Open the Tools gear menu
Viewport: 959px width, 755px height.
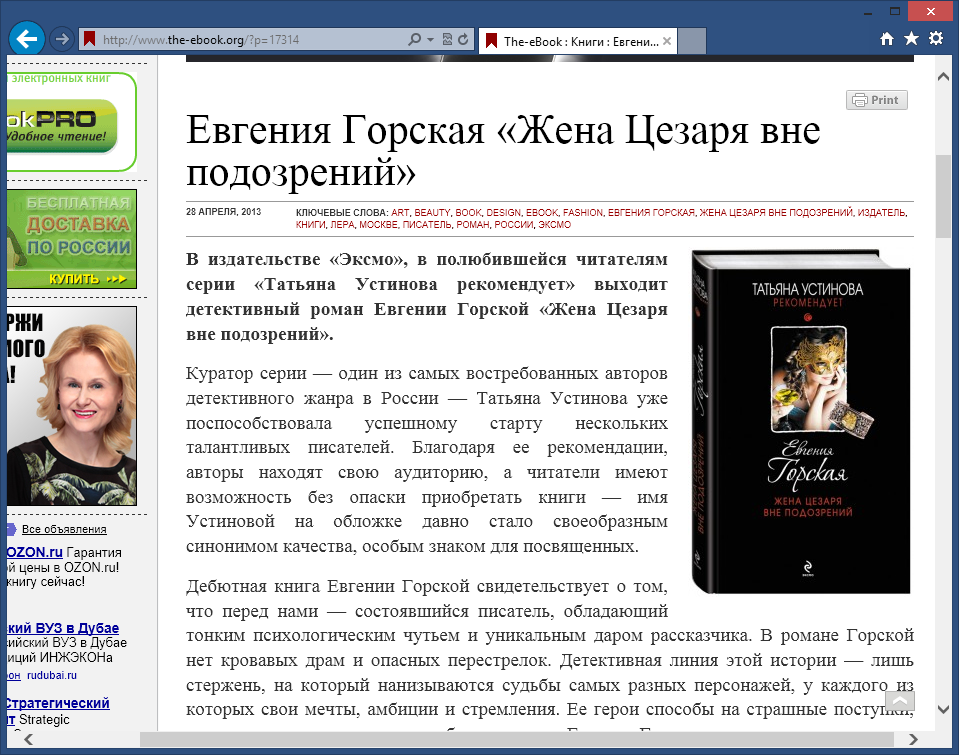click(x=935, y=36)
